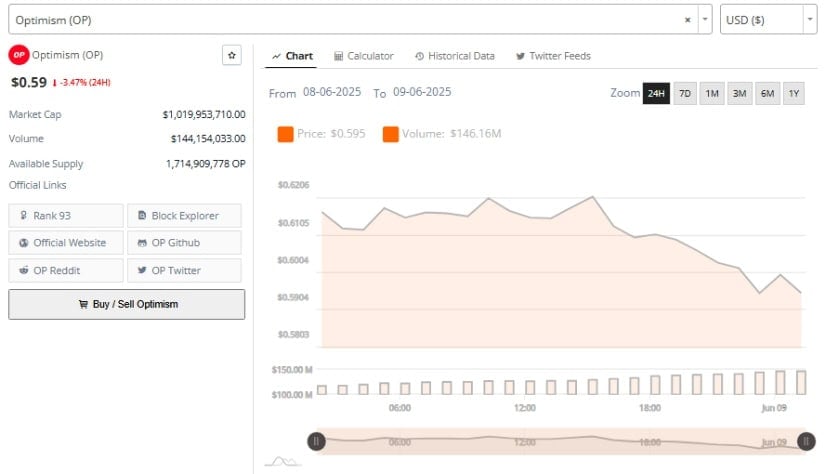Open the Block Explorer link

pos(184,216)
